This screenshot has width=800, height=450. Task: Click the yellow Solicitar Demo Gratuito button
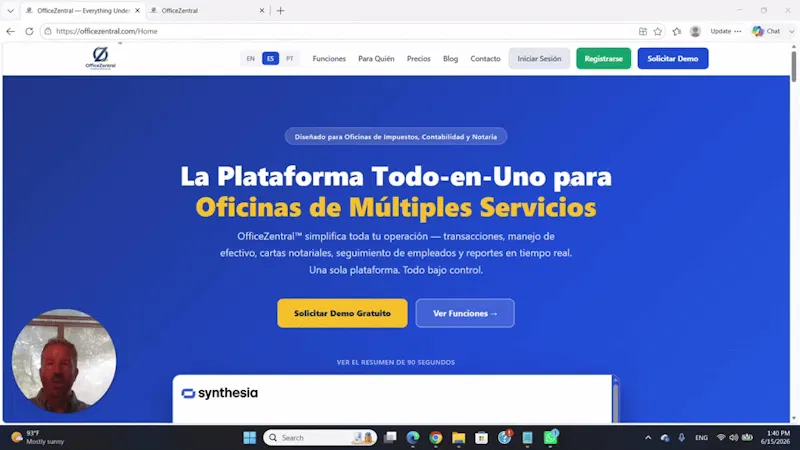(342, 313)
